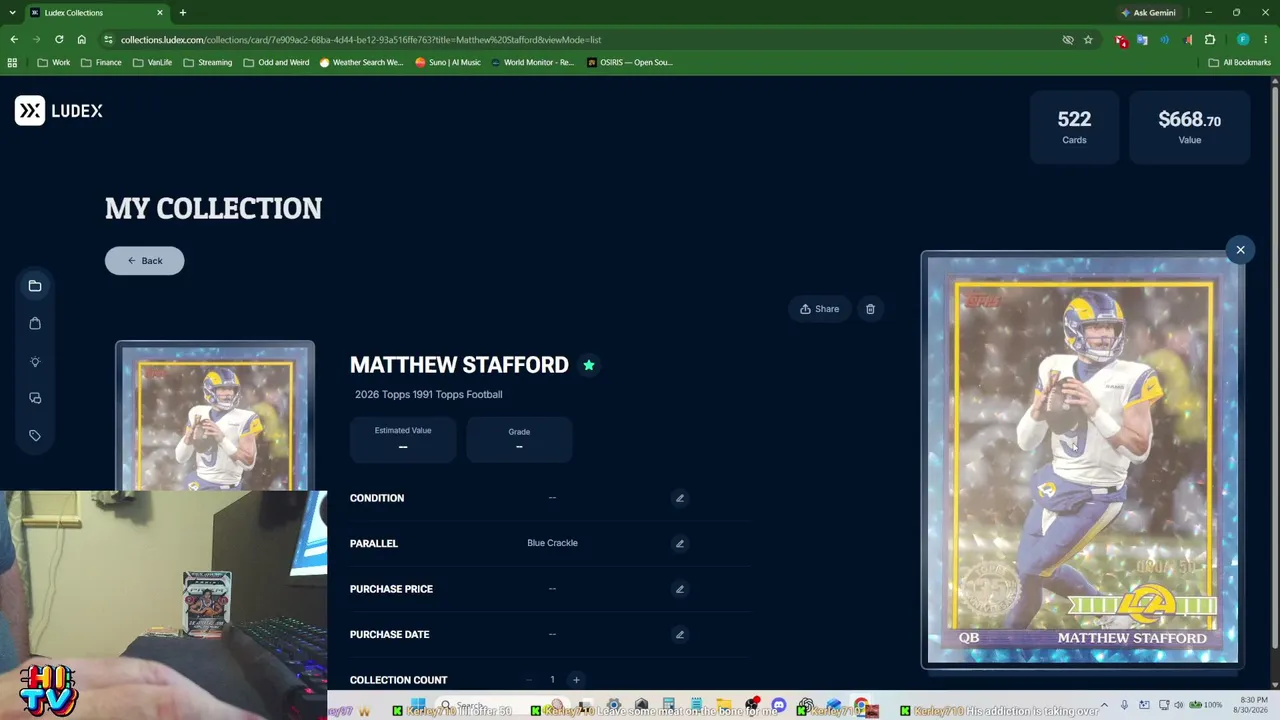This screenshot has width=1280, height=720.
Task: View site information icon in address bar
Action: coord(108,40)
